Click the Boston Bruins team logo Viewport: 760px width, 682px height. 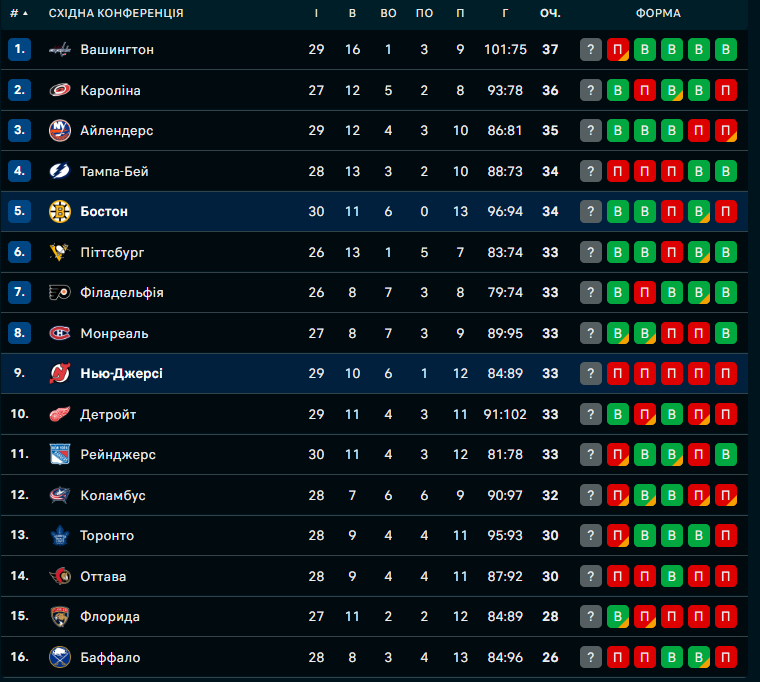point(60,211)
